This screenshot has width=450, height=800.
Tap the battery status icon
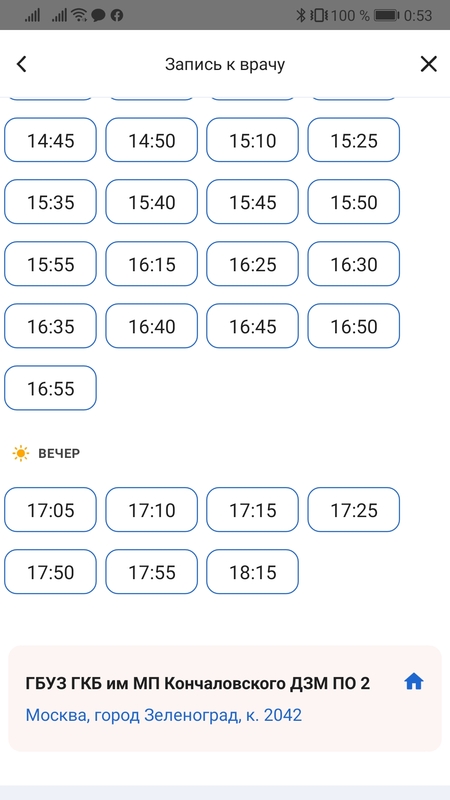(386, 15)
